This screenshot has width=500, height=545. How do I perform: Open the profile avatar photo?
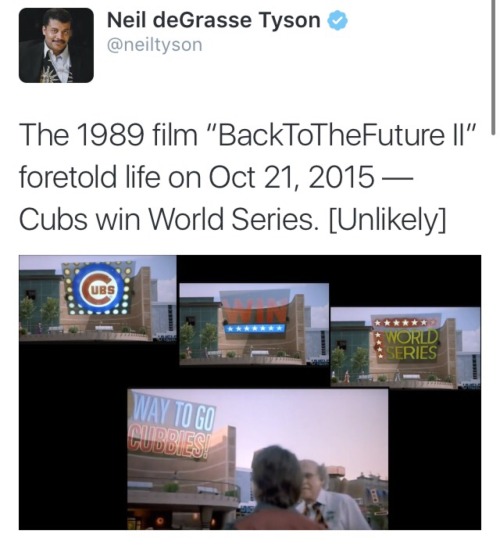[56, 45]
